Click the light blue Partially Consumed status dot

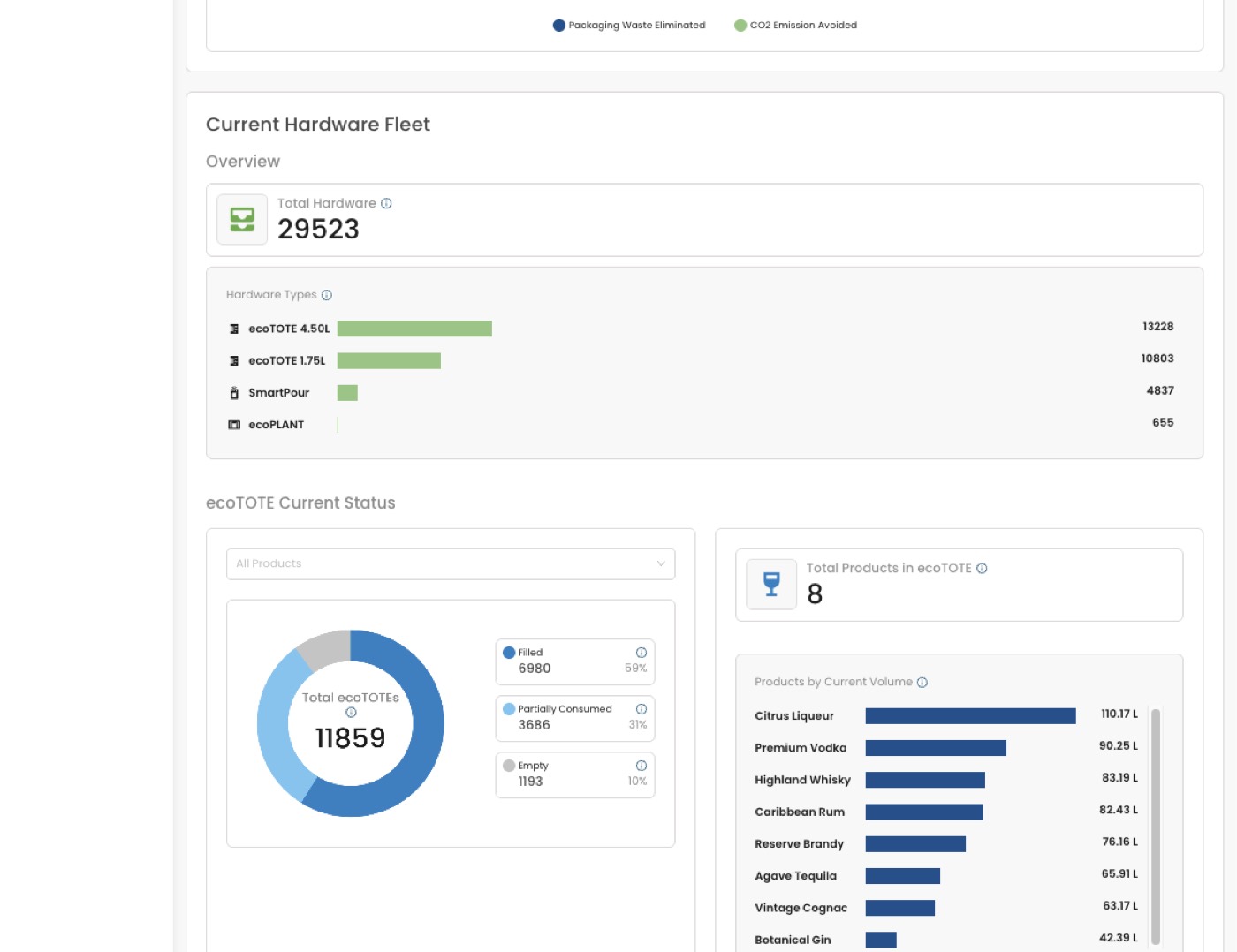[509, 709]
